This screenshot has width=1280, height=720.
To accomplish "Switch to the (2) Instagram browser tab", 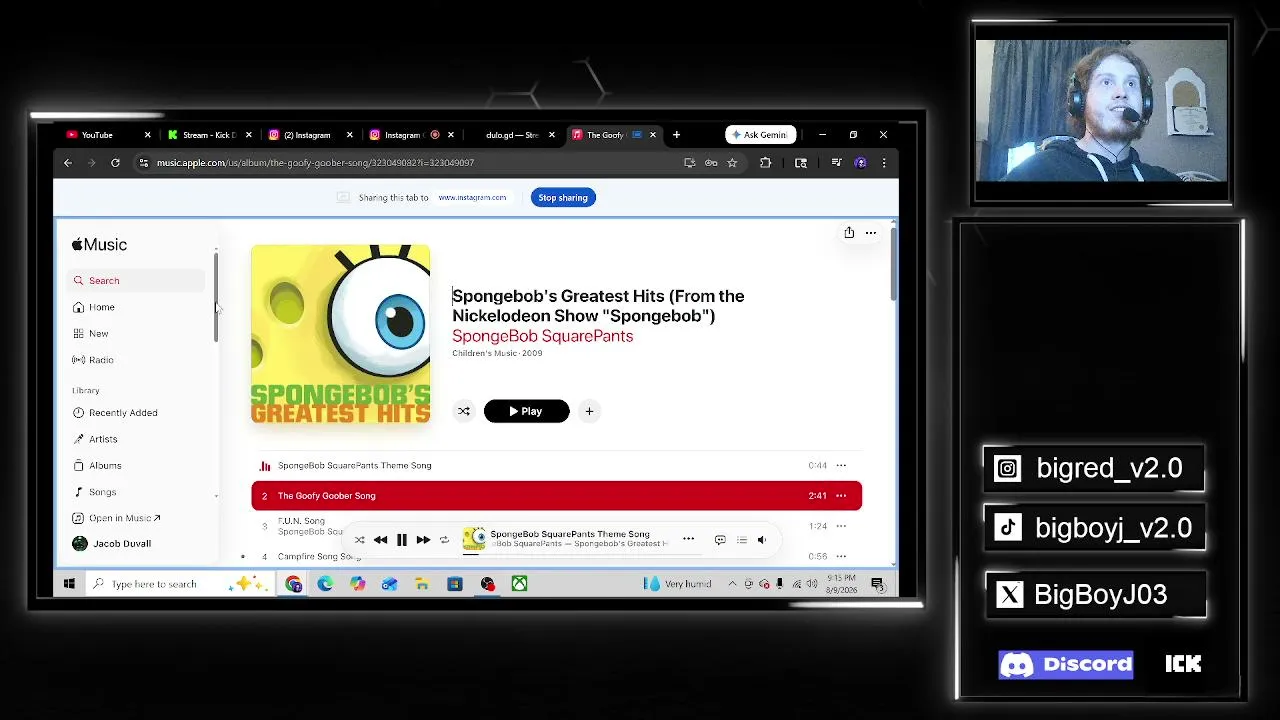I will (309, 135).
